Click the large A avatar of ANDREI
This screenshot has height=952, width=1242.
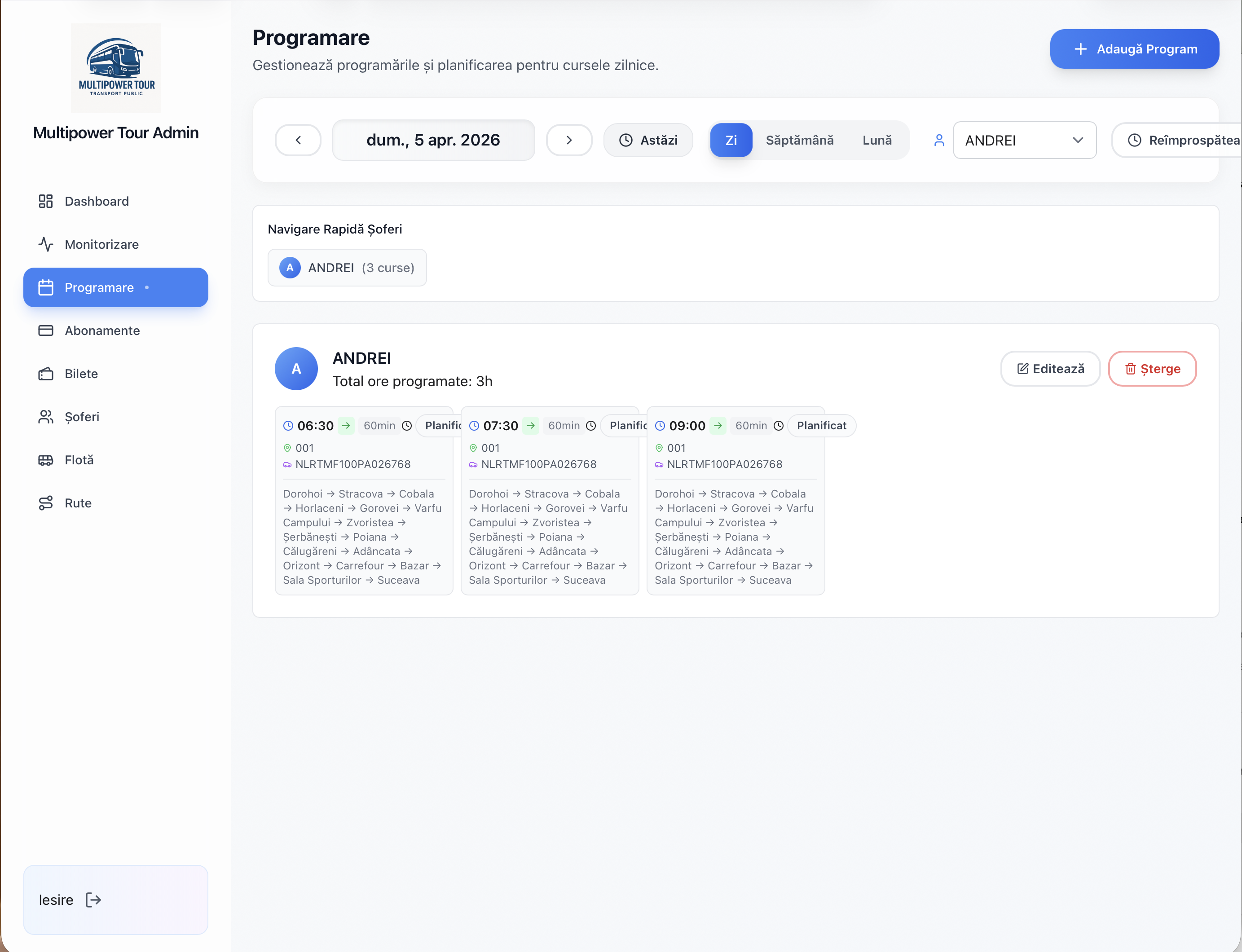(296, 368)
